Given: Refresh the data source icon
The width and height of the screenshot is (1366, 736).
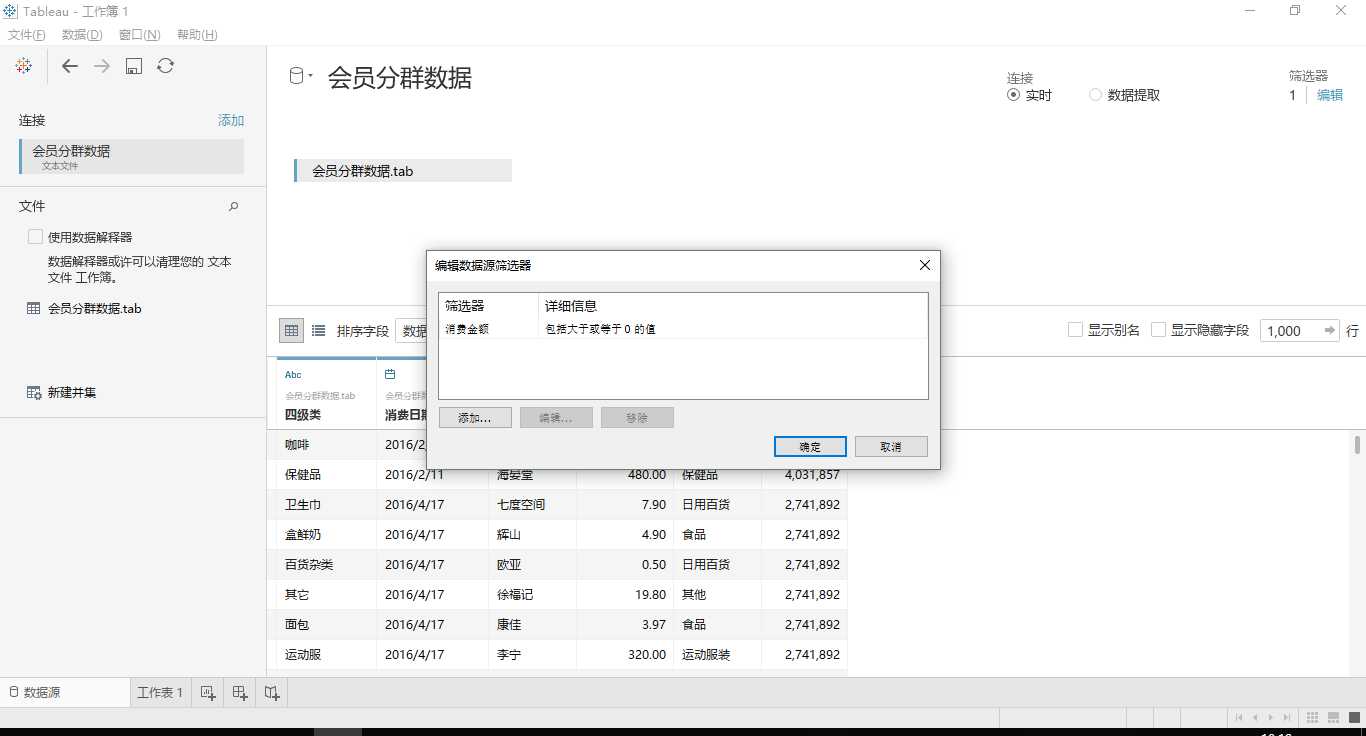Looking at the screenshot, I should click(166, 66).
